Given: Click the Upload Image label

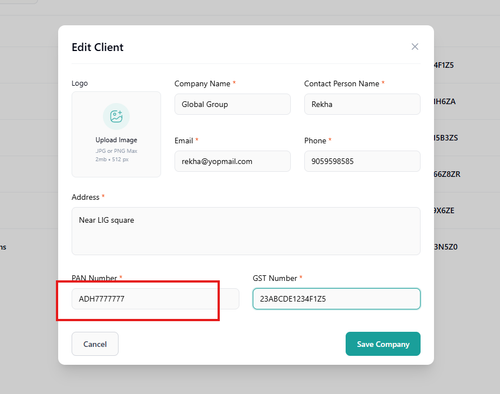Looking at the screenshot, I should (116, 140).
